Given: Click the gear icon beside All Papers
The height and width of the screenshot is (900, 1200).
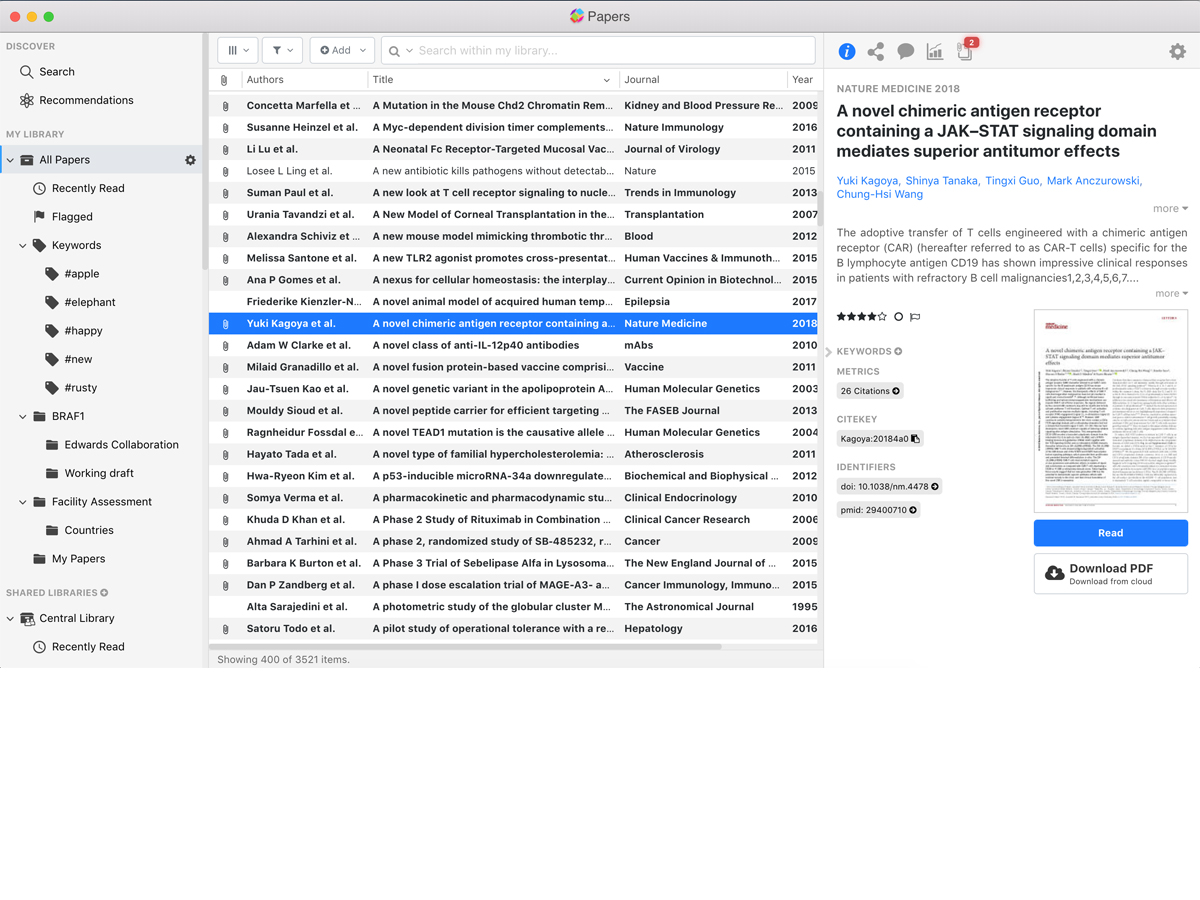Looking at the screenshot, I should (190, 160).
